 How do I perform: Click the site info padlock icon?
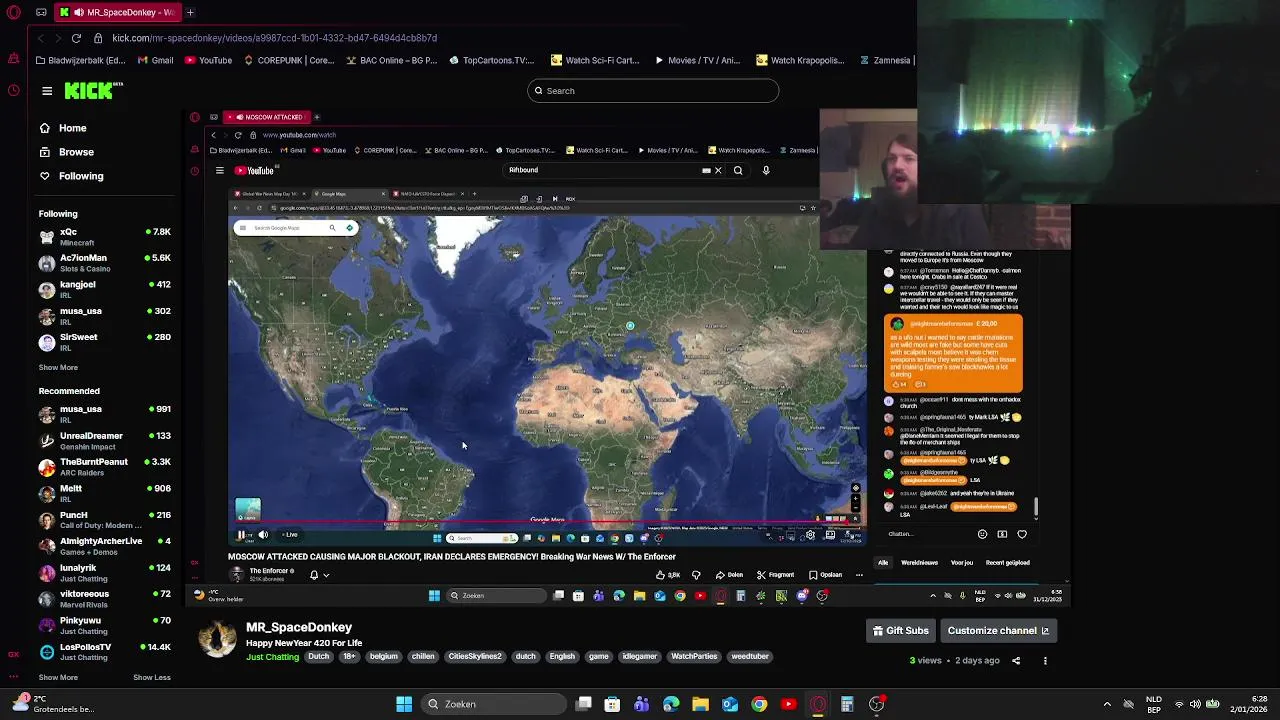tap(98, 38)
